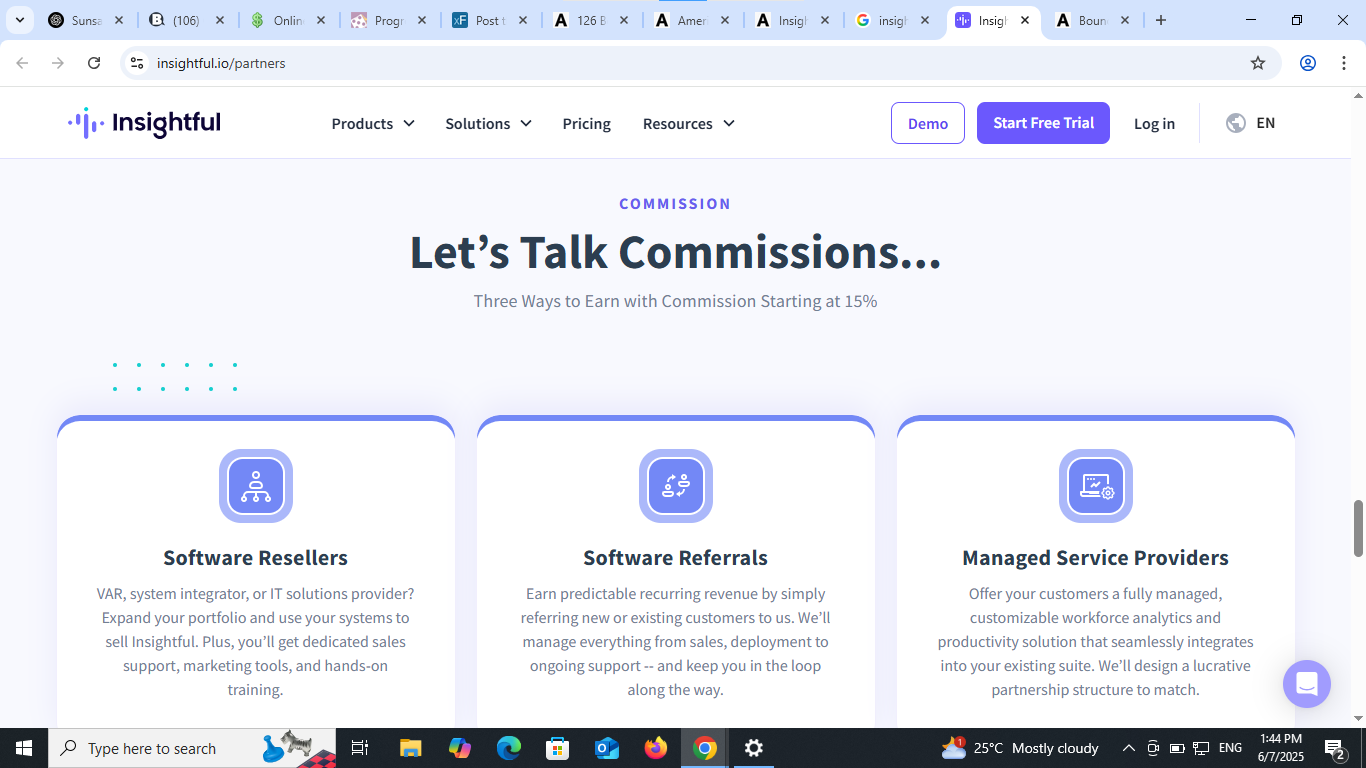
Task: Bookmark this page with the star icon
Action: [1258, 63]
